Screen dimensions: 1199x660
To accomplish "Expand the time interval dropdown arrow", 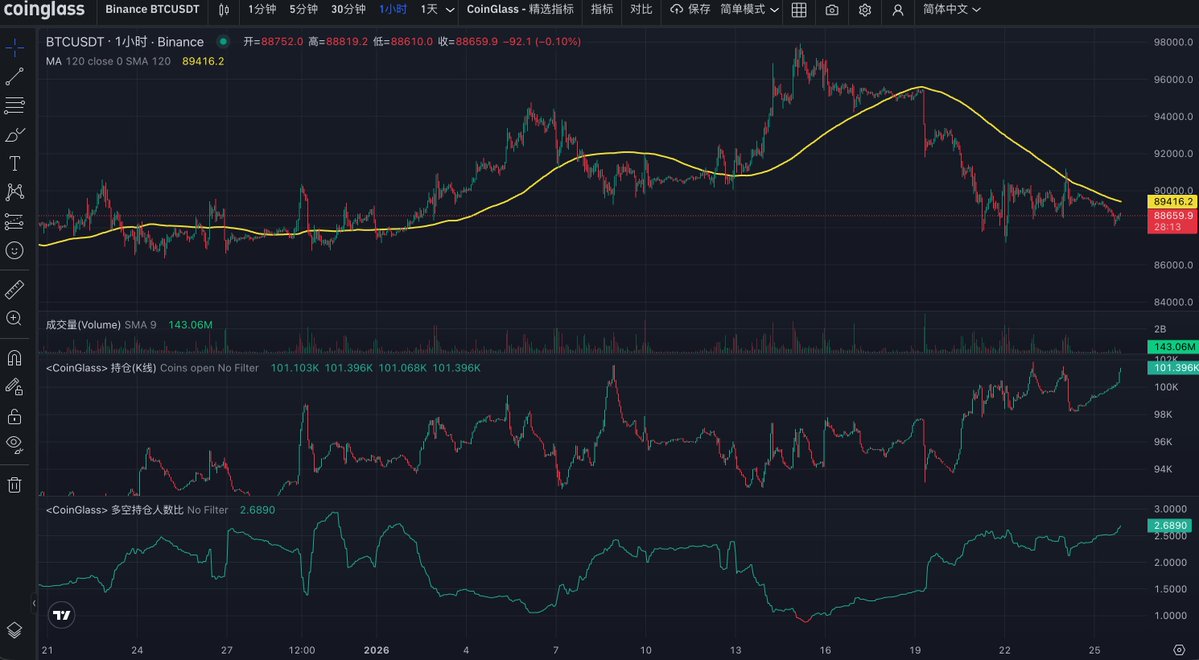I will [450, 10].
